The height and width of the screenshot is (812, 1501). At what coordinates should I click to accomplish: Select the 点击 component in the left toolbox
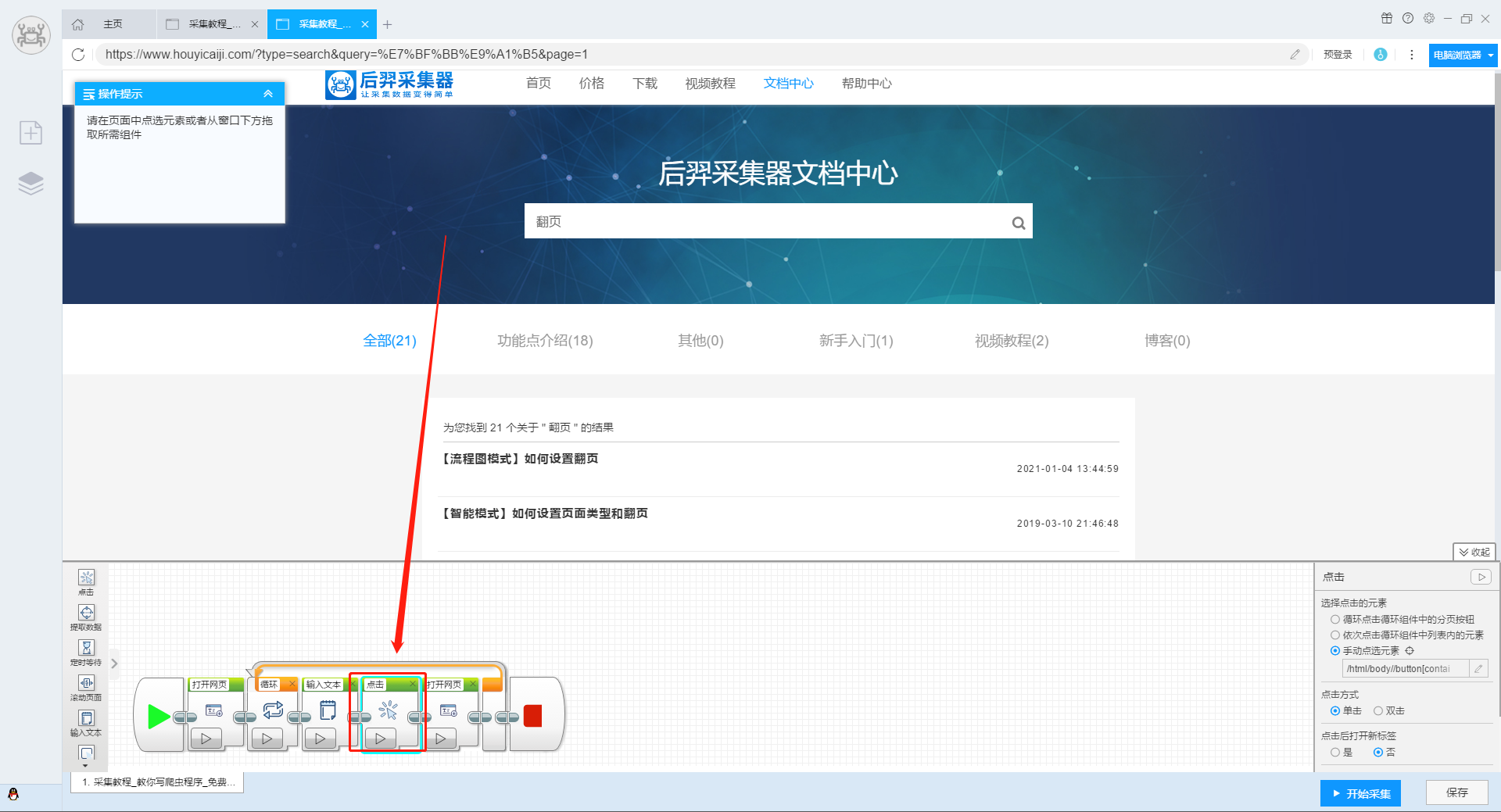(x=86, y=581)
